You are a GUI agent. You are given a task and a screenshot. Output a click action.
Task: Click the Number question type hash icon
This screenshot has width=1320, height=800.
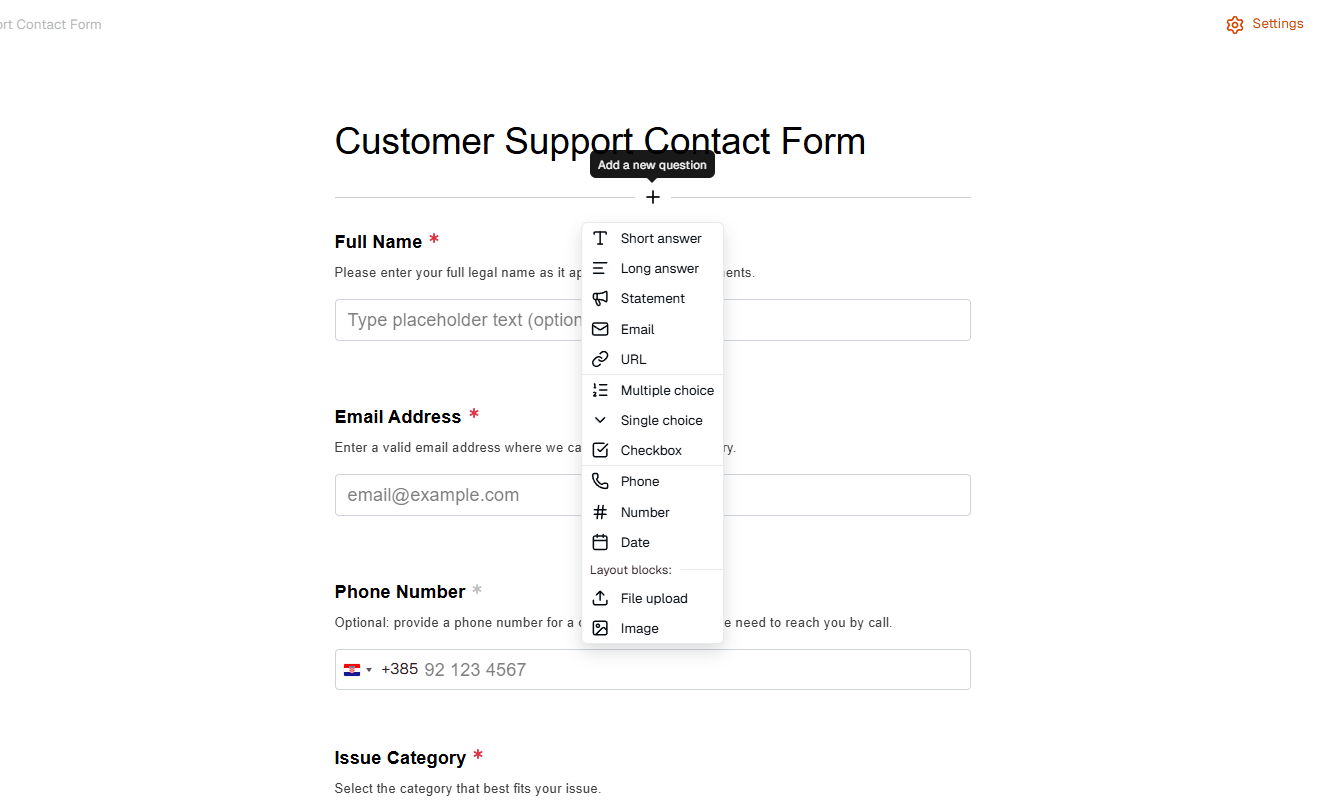tap(600, 511)
